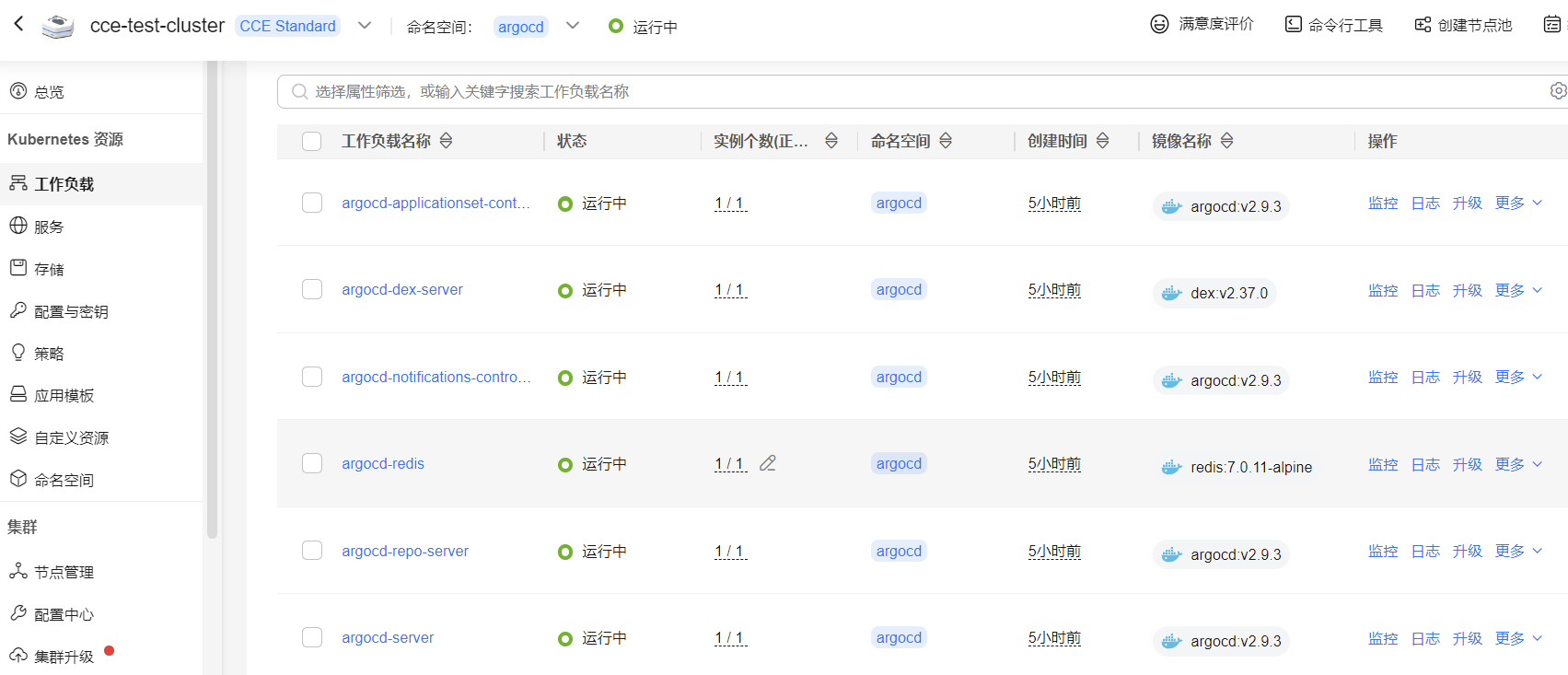Click the lightbulb icon for 策略
This screenshot has width=1568, height=675.
click(x=17, y=353)
